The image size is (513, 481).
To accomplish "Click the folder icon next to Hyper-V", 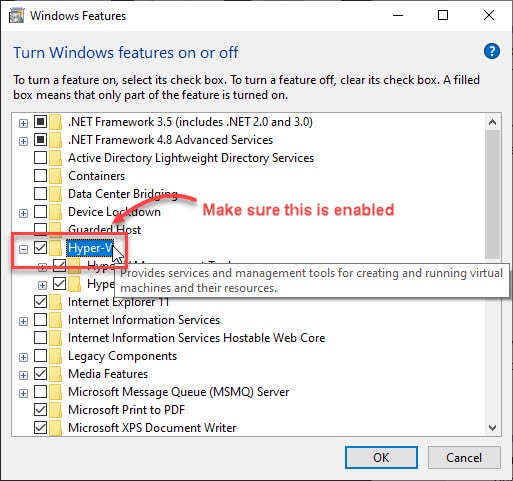I will [55, 248].
